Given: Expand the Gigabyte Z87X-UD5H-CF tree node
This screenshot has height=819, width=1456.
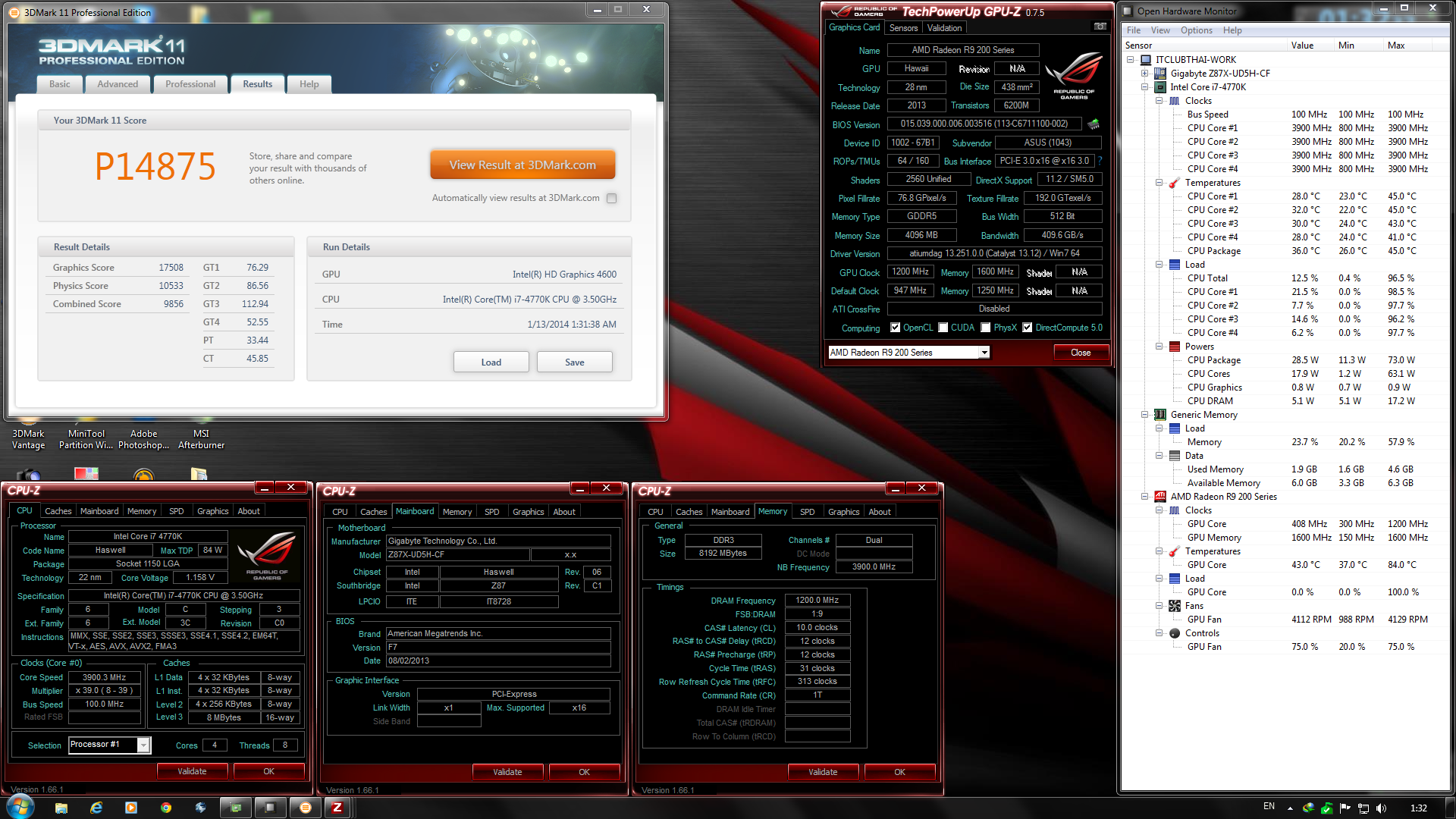Looking at the screenshot, I should pos(1145,74).
